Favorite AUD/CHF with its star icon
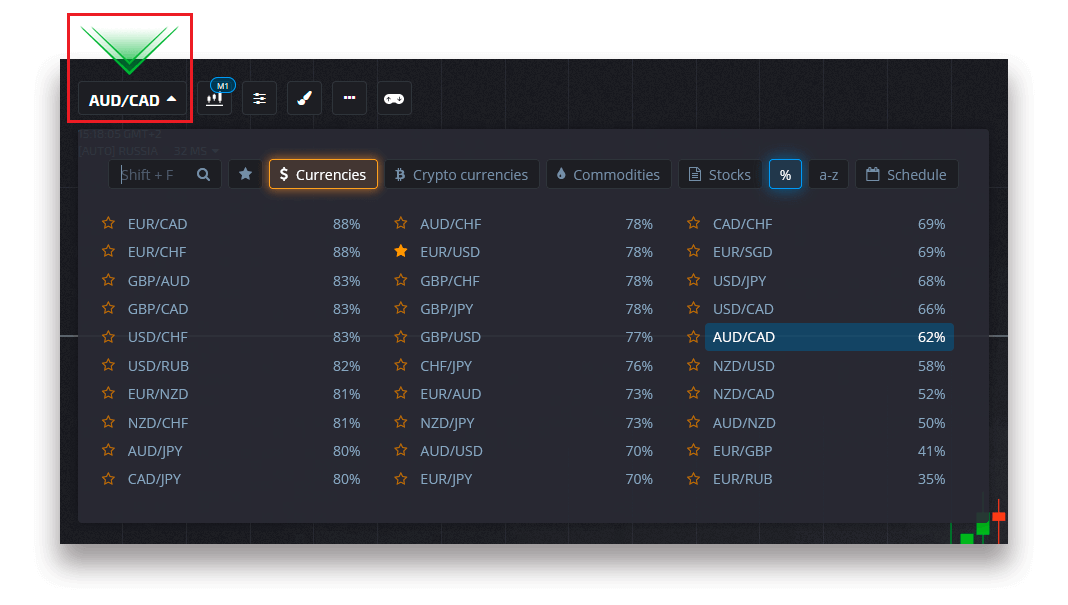The width and height of the screenshot is (1068, 605). pos(400,223)
